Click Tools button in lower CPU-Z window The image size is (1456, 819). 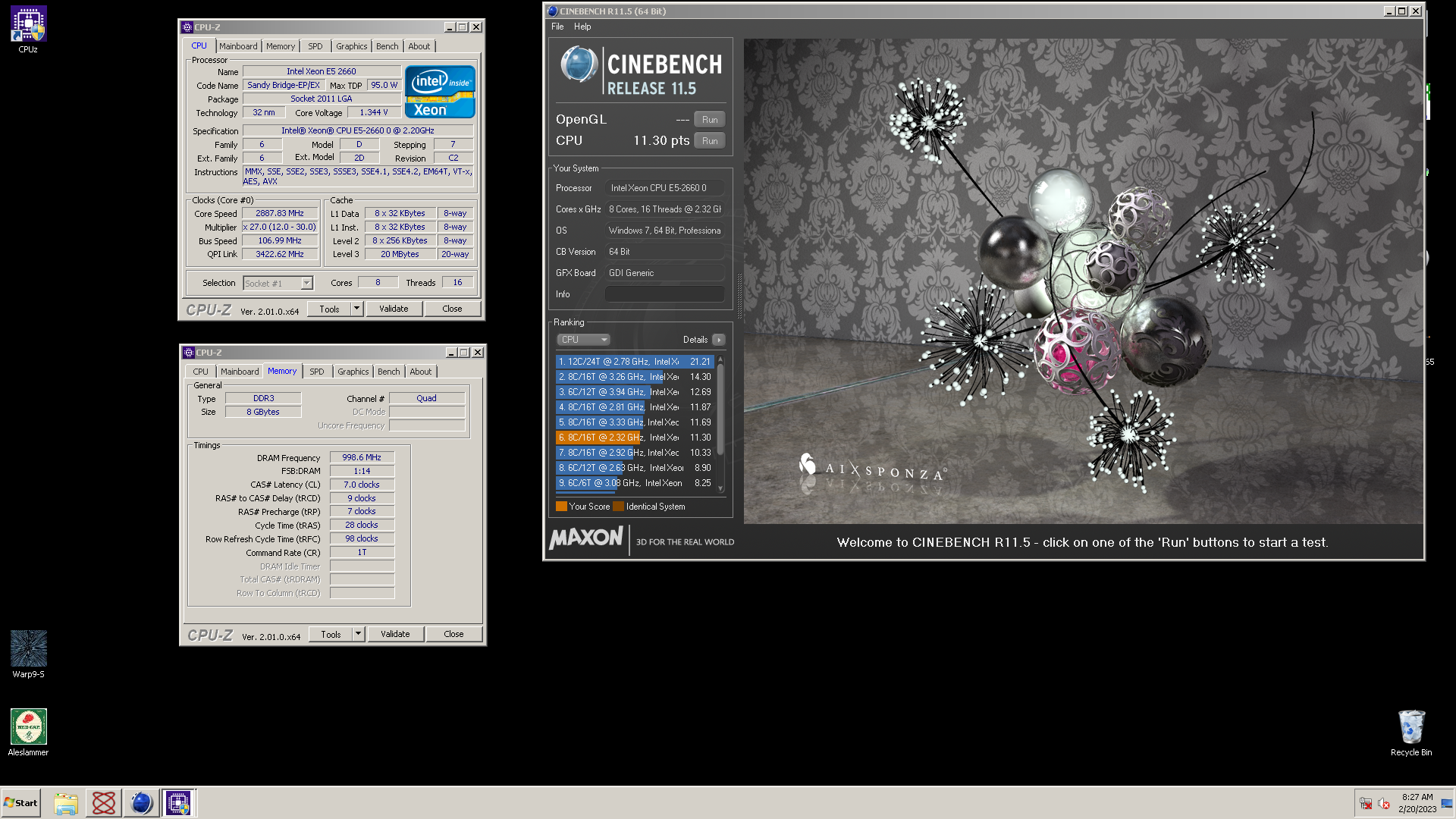(331, 634)
